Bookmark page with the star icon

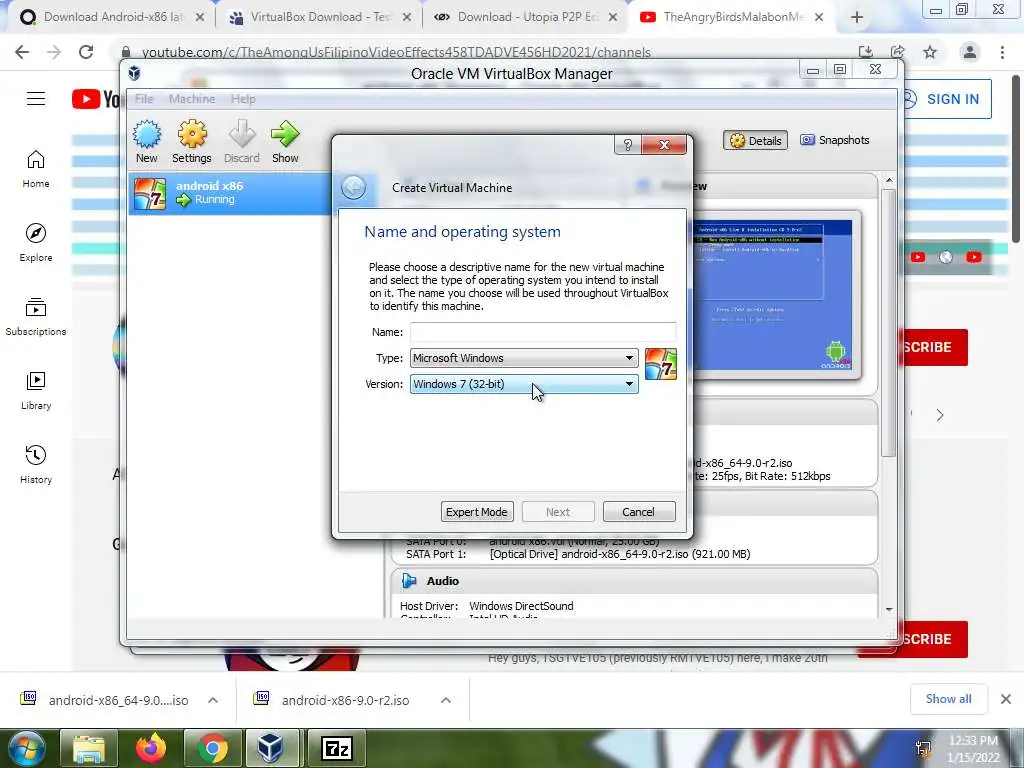pyautogui.click(x=930, y=52)
